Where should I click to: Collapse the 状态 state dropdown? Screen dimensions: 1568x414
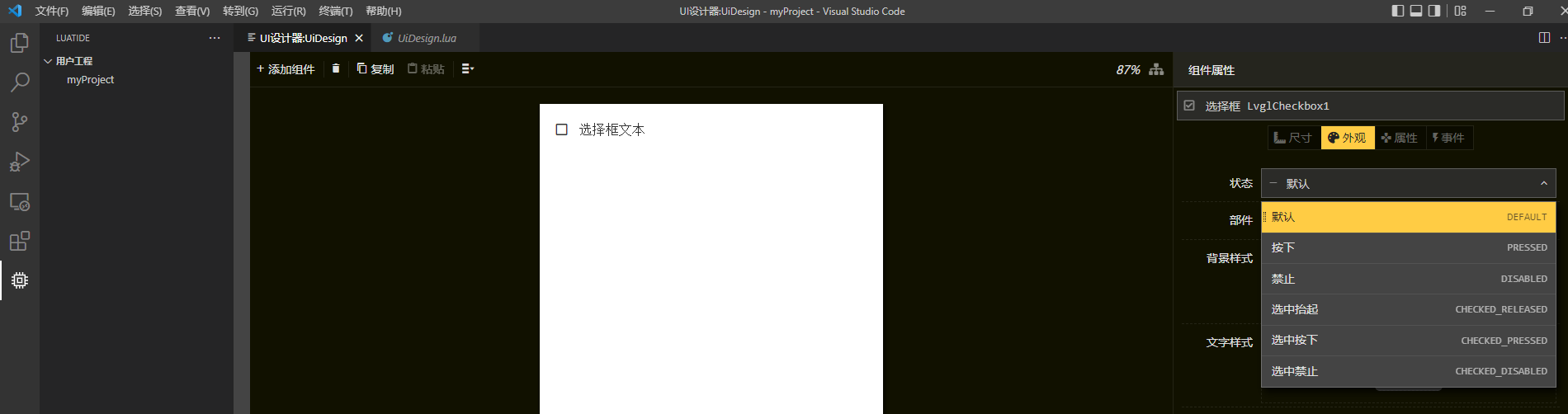[1408, 183]
